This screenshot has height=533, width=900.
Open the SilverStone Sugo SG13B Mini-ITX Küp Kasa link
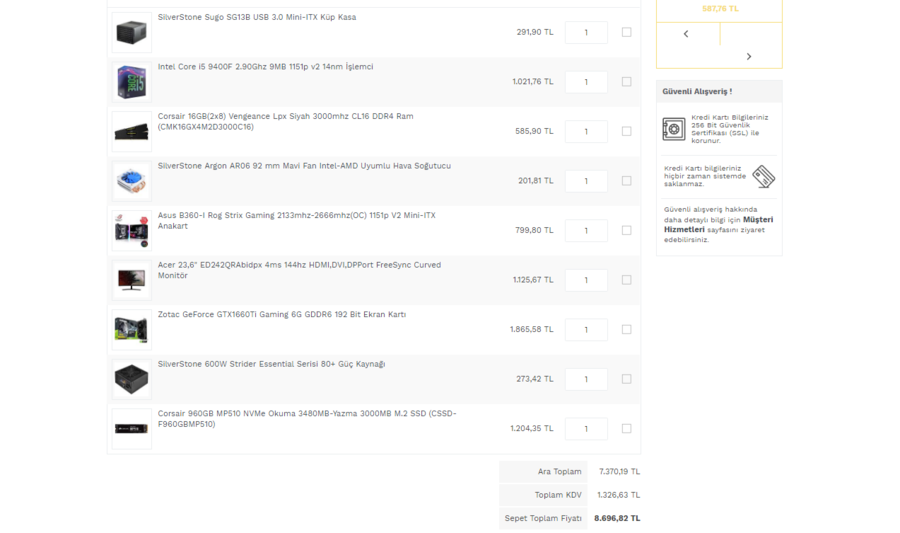257,17
